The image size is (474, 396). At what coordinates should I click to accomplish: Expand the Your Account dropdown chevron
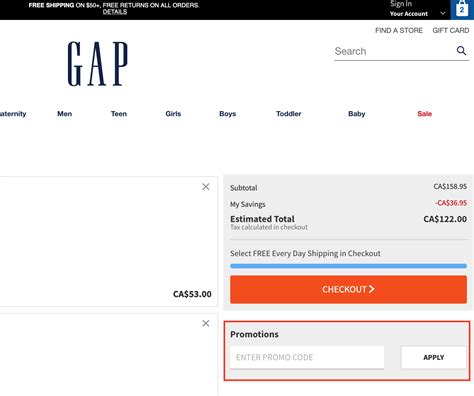pyautogui.click(x=443, y=14)
